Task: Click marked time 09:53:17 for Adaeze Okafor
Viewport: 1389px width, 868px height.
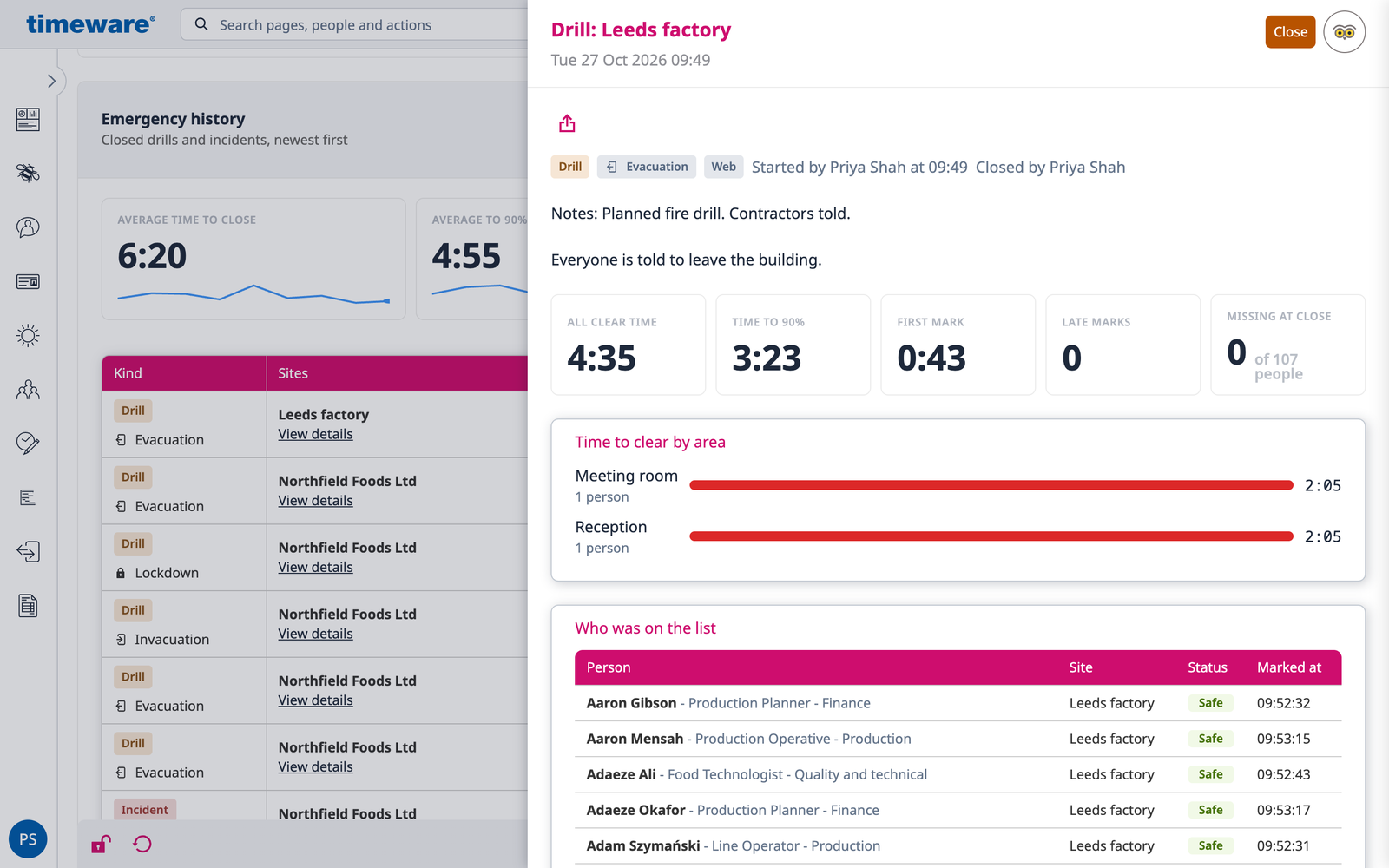Action: point(1283,810)
